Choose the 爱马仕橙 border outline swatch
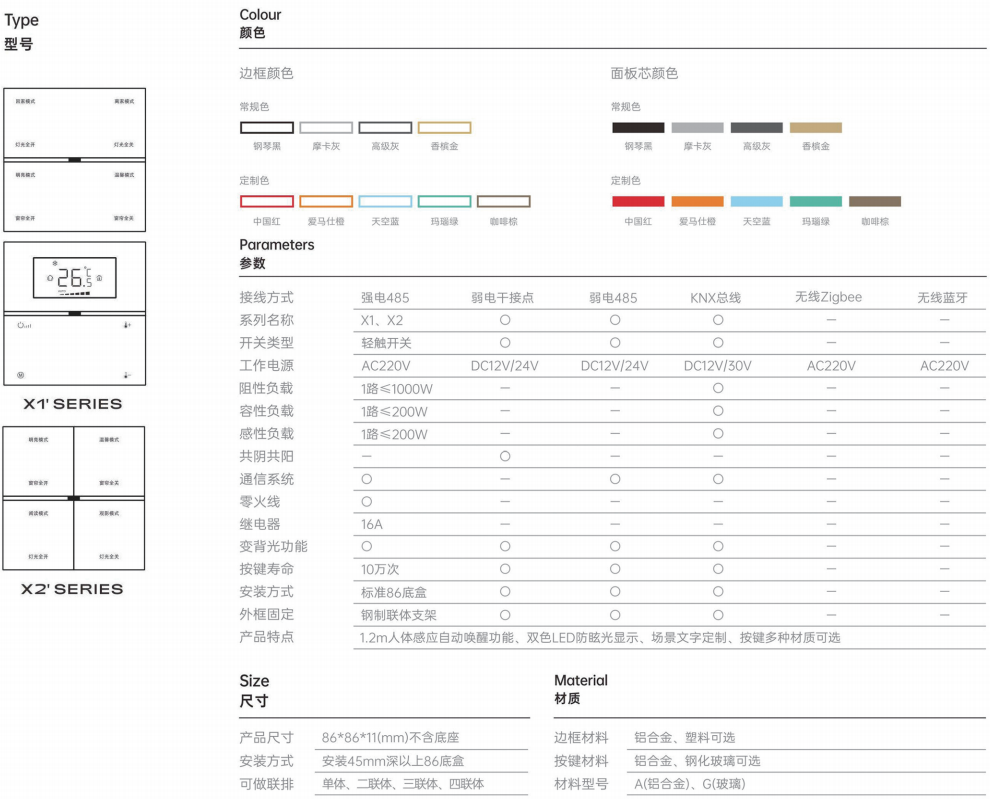Screen dimensions: 990x799 point(326,201)
